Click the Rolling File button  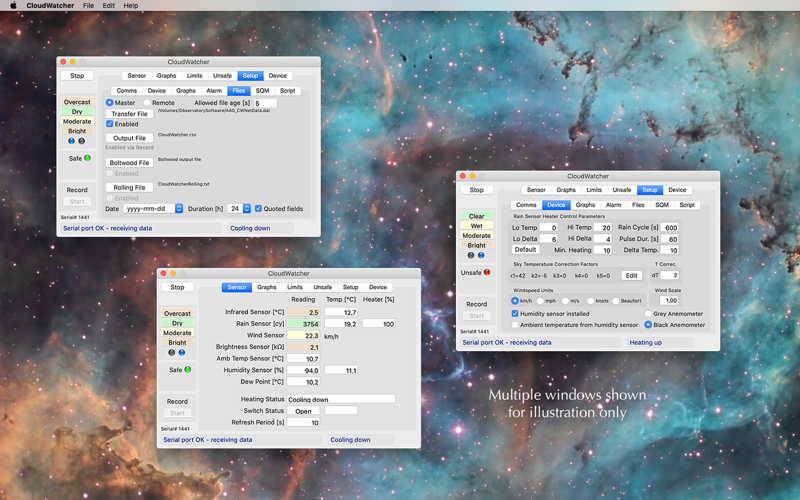(x=130, y=187)
